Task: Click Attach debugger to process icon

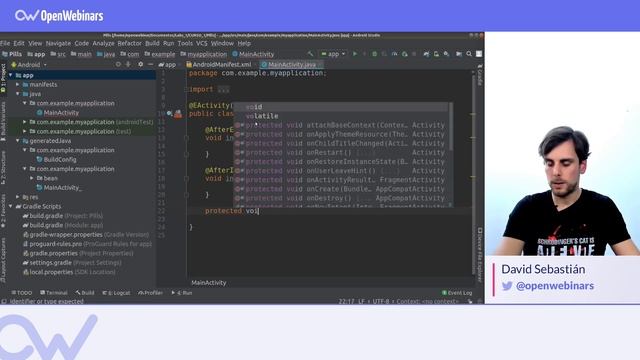Action: click(404, 54)
